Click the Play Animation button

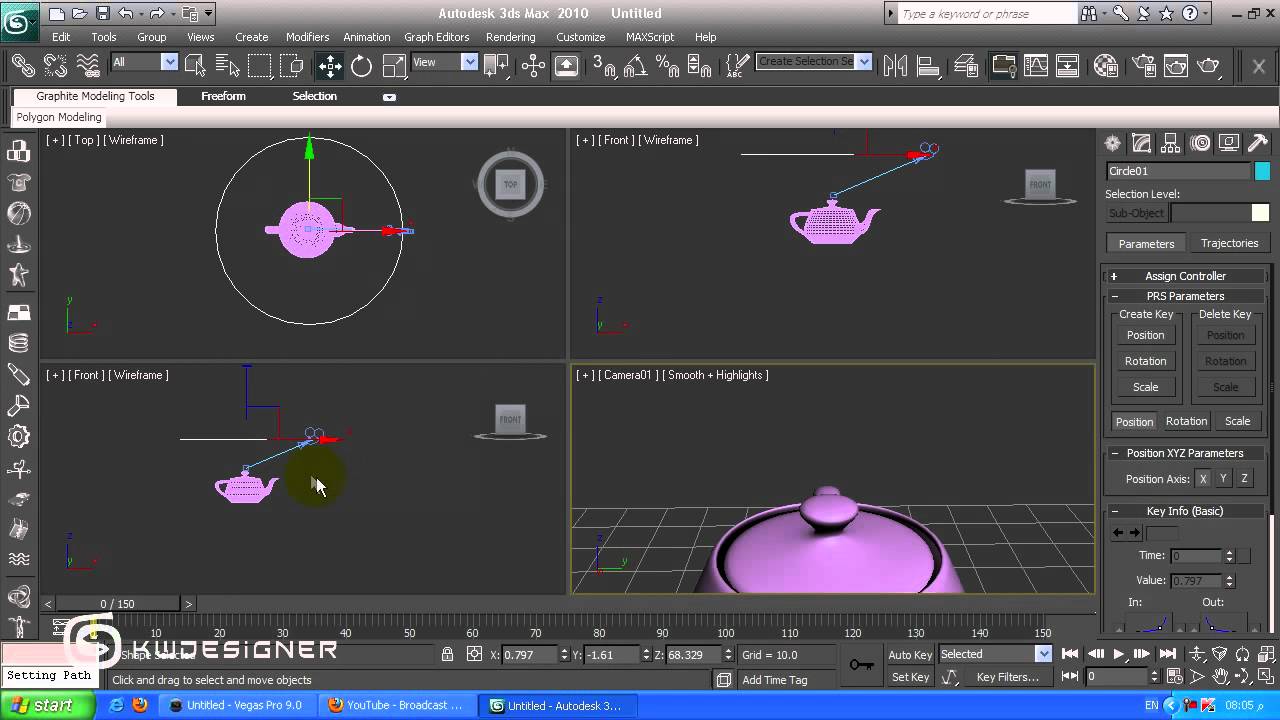click(1118, 654)
